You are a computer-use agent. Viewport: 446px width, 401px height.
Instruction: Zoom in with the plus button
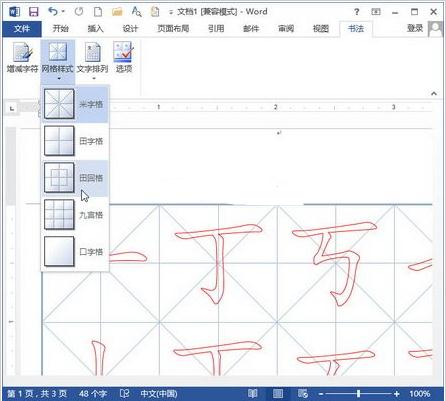click(x=397, y=394)
